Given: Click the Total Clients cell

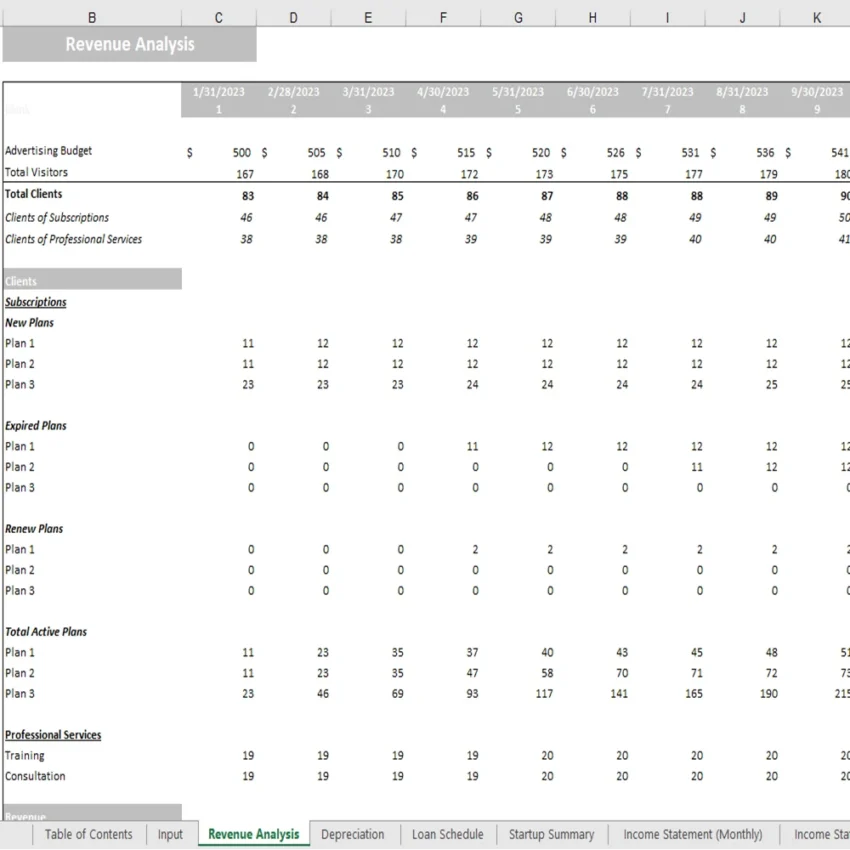Looking at the screenshot, I should coord(36,194).
